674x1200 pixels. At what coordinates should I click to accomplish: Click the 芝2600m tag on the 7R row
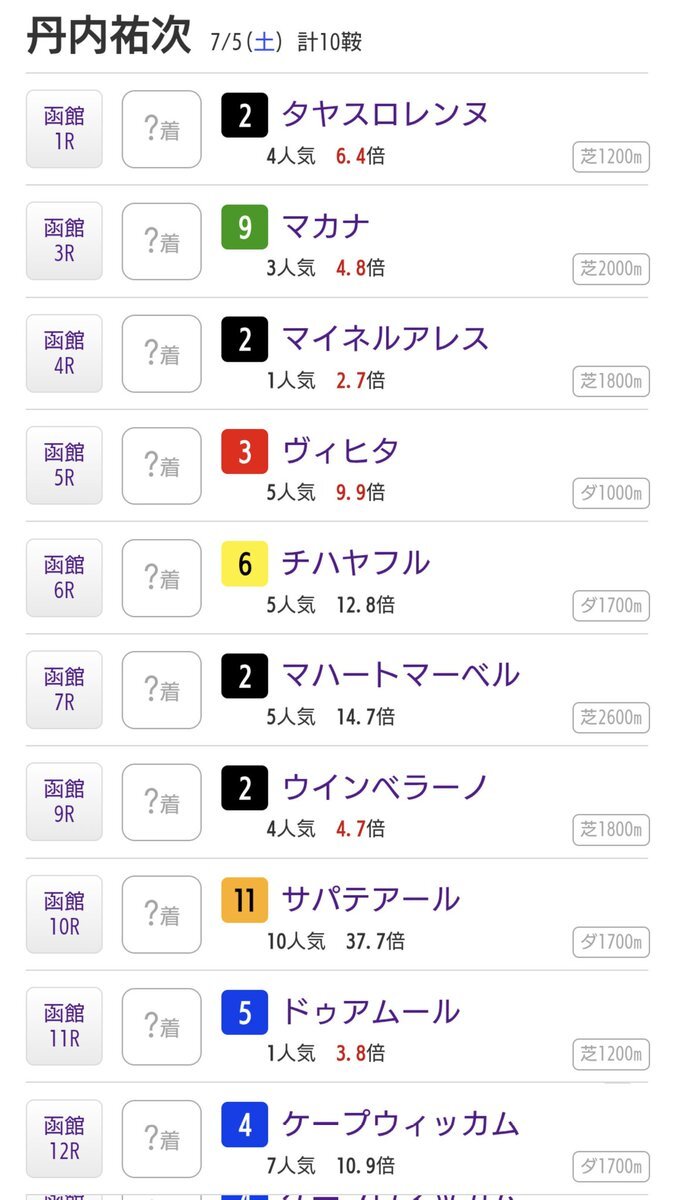click(612, 717)
